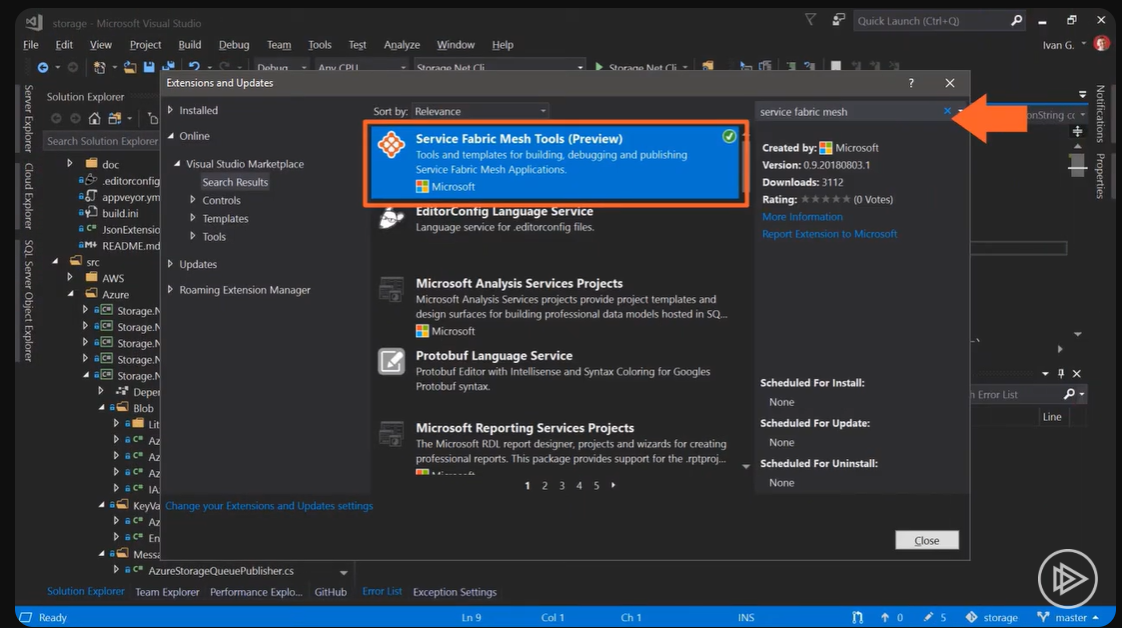Click the user account avatar
Image resolution: width=1122 pixels, height=628 pixels.
click(1102, 44)
